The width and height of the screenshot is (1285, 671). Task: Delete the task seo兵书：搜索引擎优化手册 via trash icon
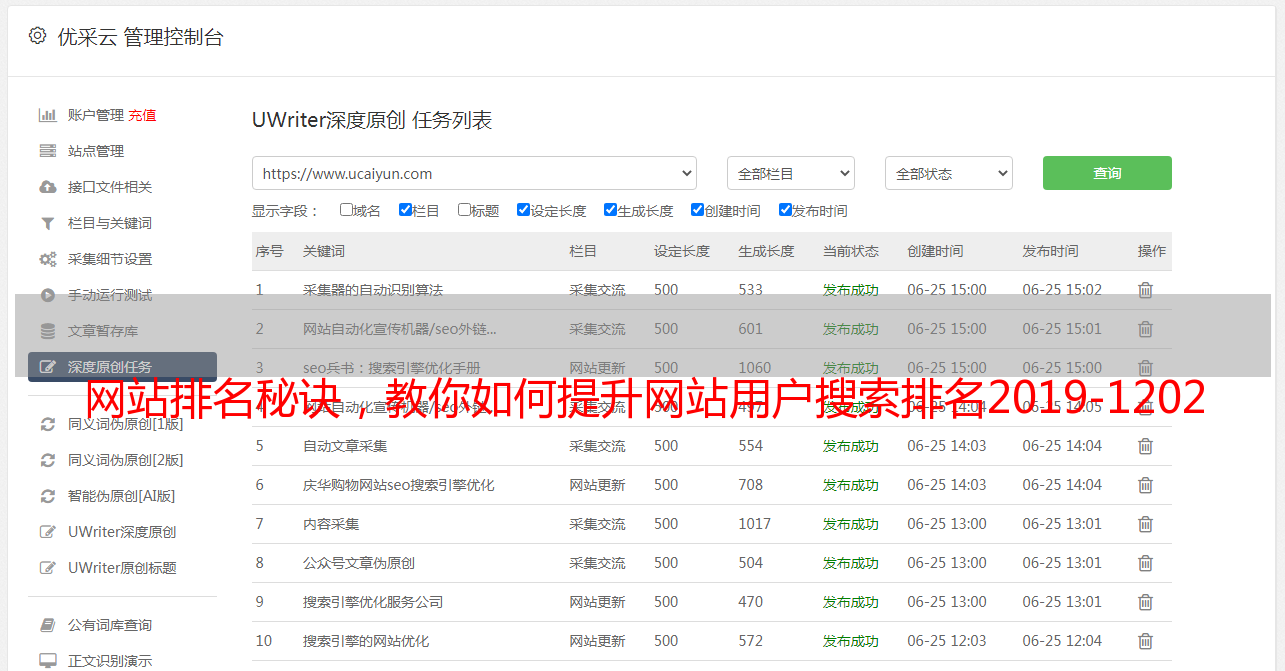point(1146,368)
